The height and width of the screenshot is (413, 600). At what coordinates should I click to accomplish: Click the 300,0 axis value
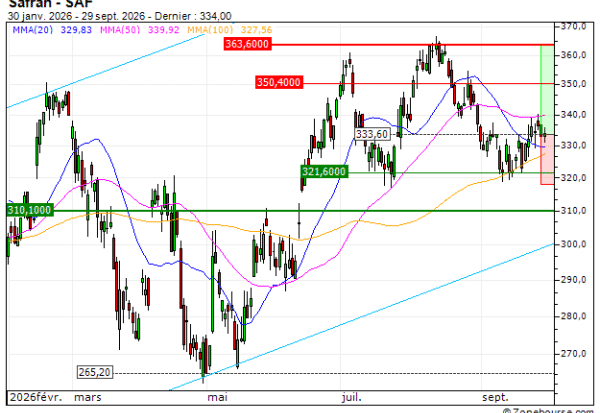pos(573,244)
